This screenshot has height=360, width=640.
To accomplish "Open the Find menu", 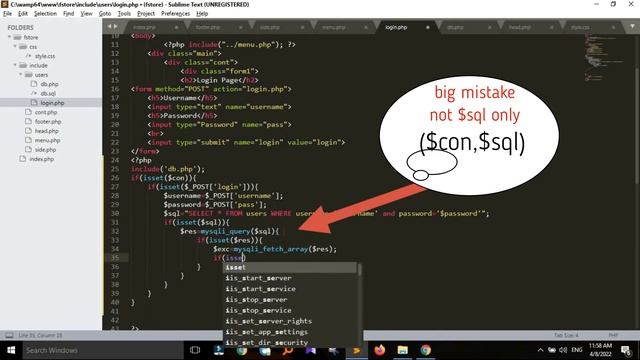I will coord(69,13).
